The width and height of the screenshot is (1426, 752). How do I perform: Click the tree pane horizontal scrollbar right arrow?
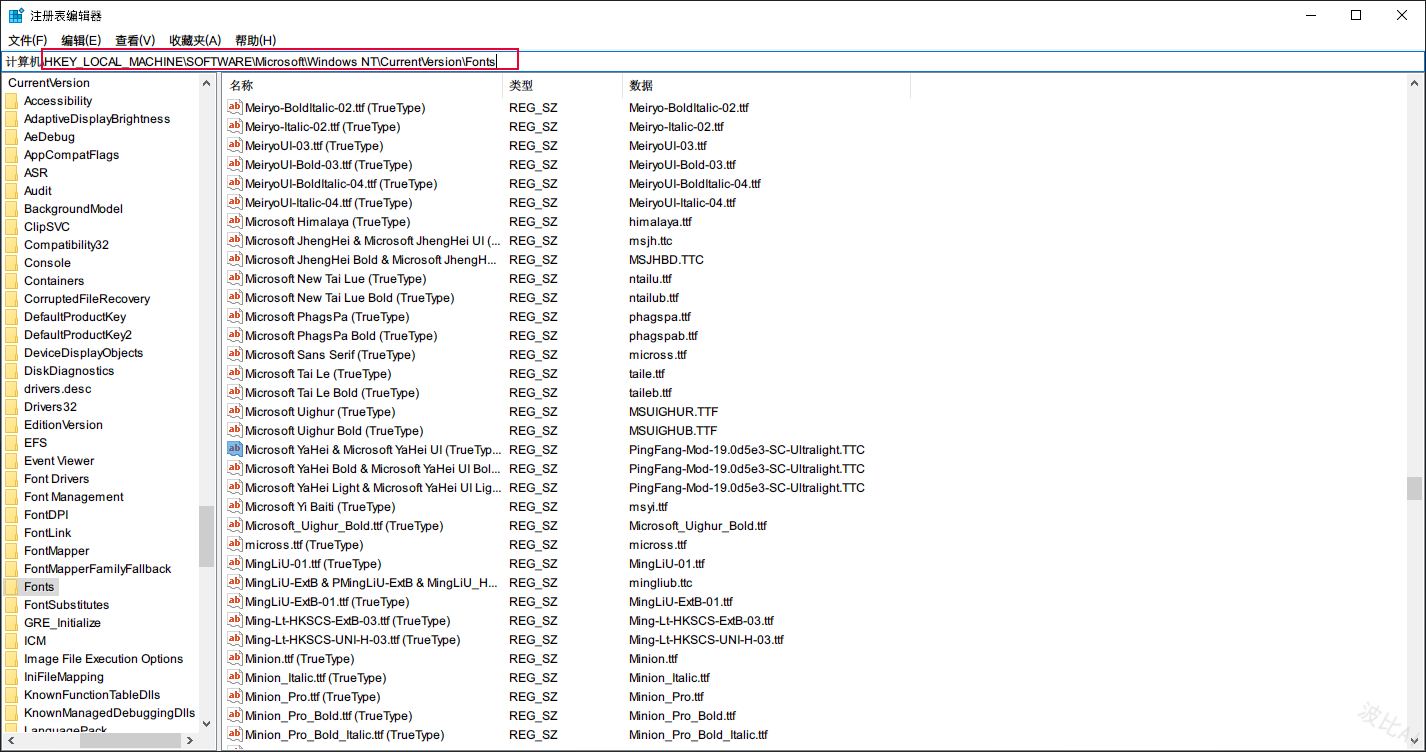pos(189,741)
